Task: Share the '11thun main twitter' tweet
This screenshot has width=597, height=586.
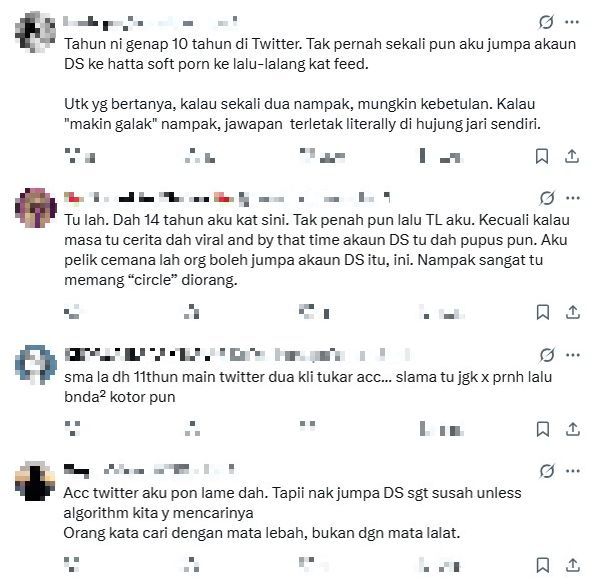Action: [x=573, y=429]
